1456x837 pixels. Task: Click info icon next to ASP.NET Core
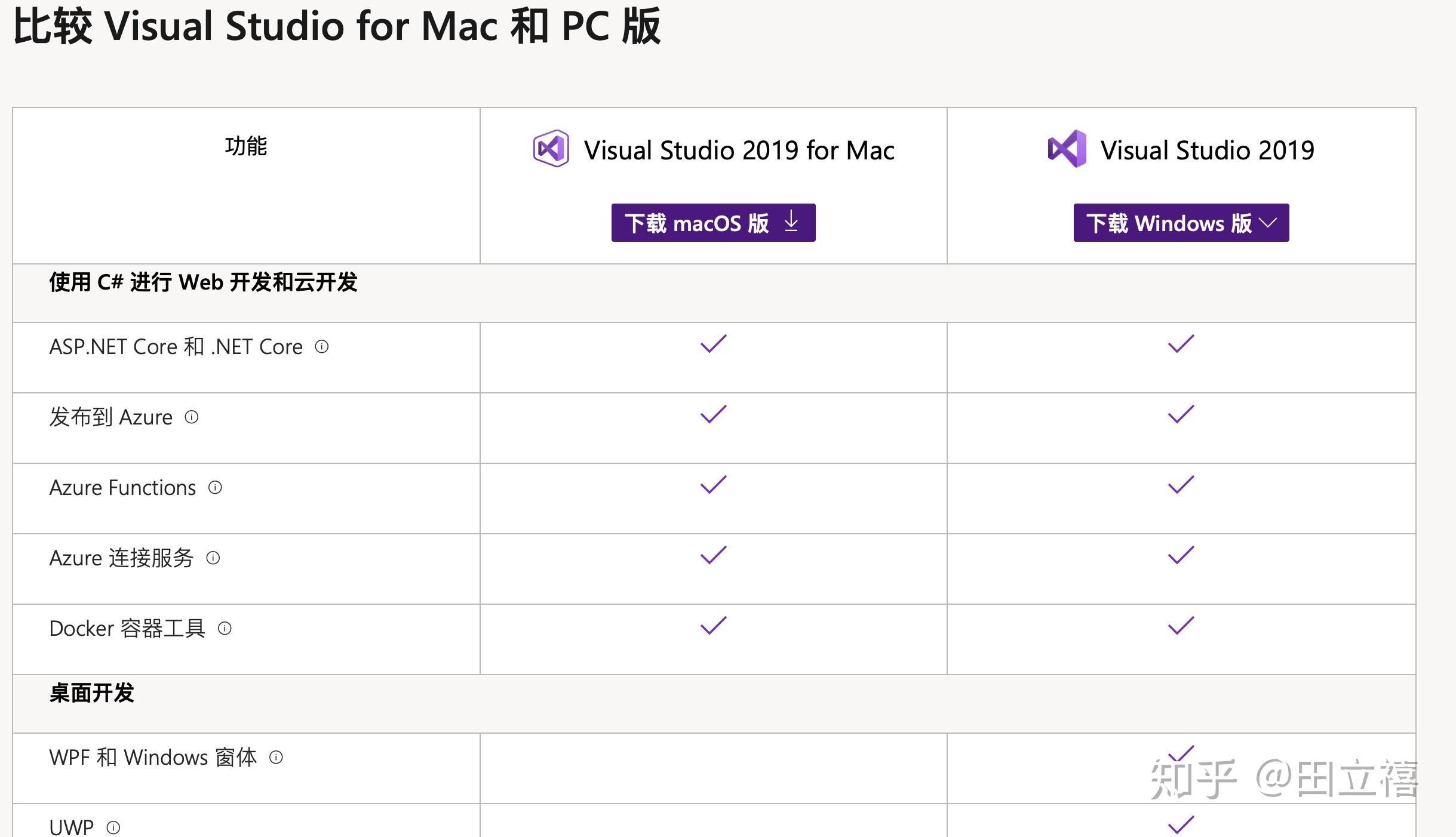tap(321, 347)
